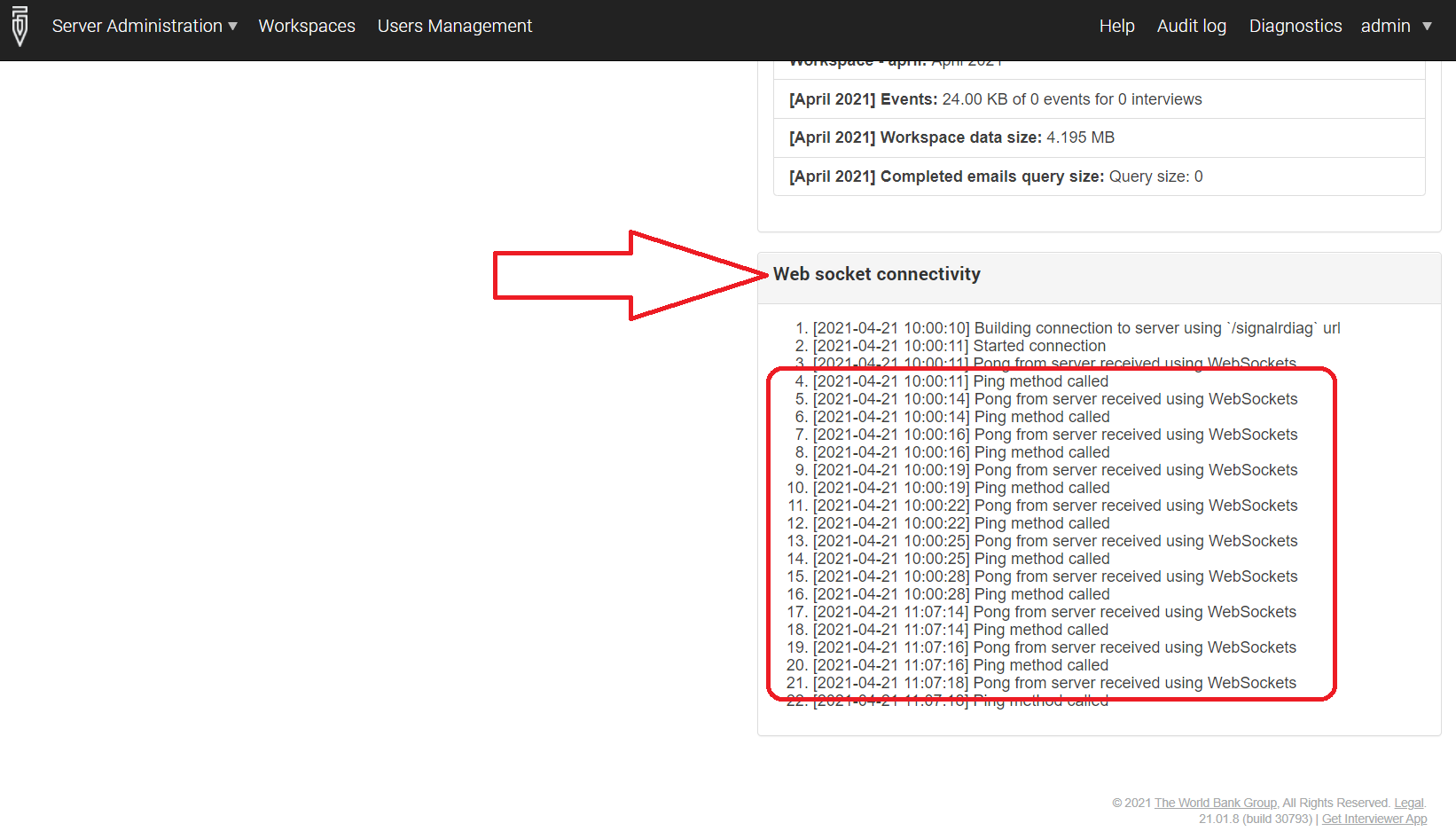The image size is (1456, 839).
Task: Select log line 1 'Building connection to server'
Action: tap(1076, 328)
